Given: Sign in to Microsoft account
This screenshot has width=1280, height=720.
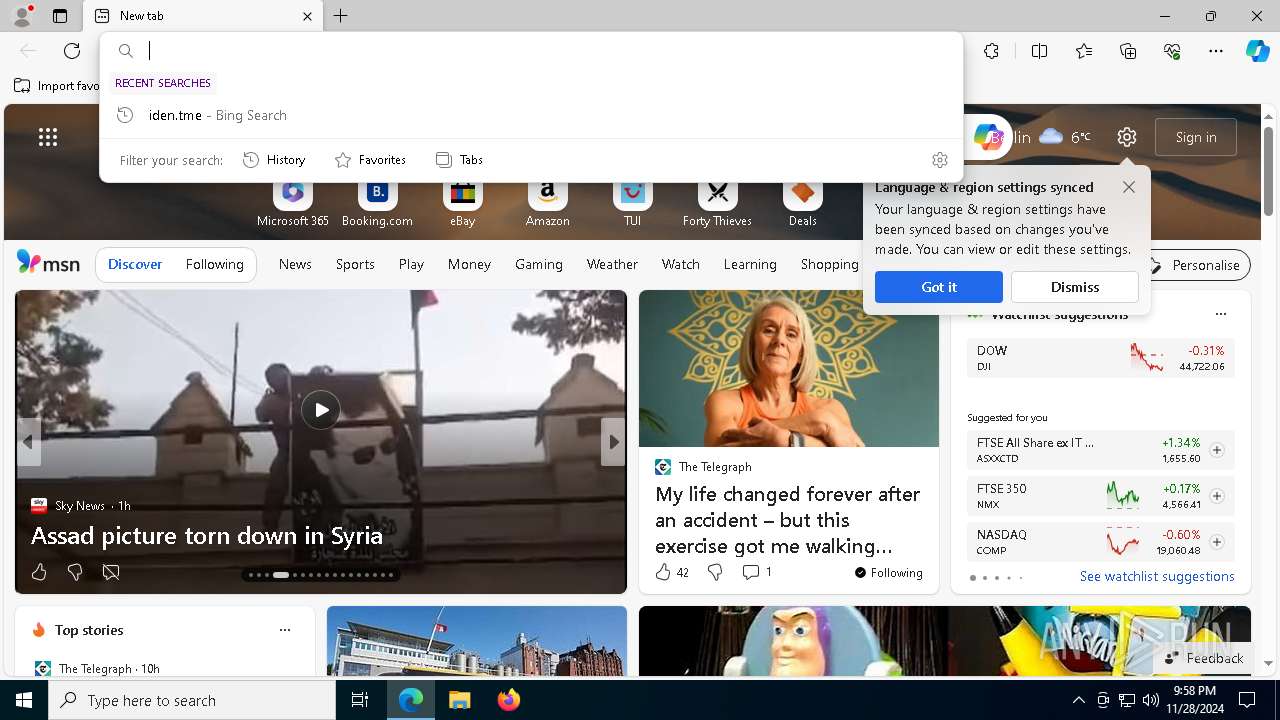Looking at the screenshot, I should point(1196,137).
